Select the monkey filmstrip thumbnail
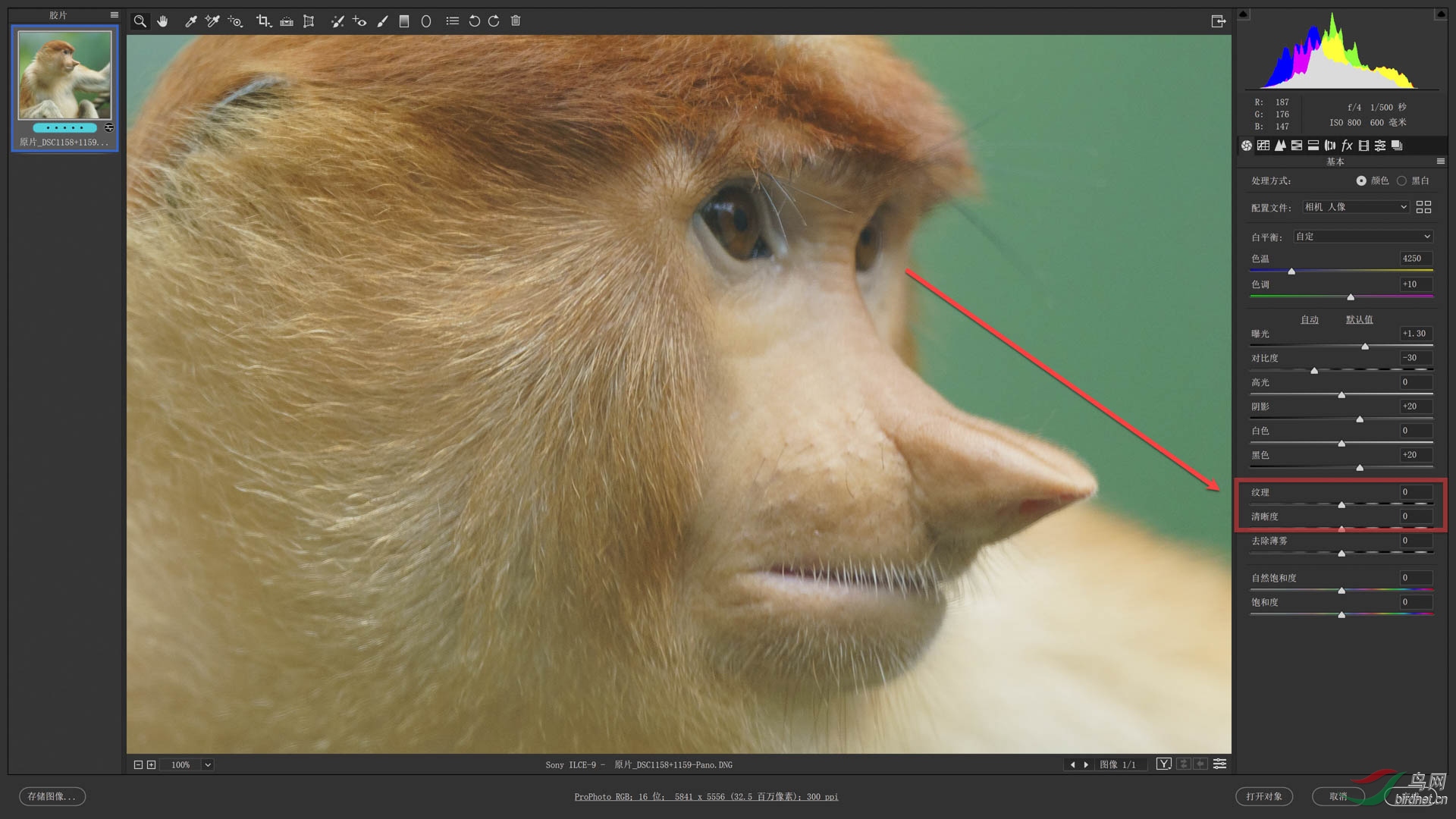 64,76
